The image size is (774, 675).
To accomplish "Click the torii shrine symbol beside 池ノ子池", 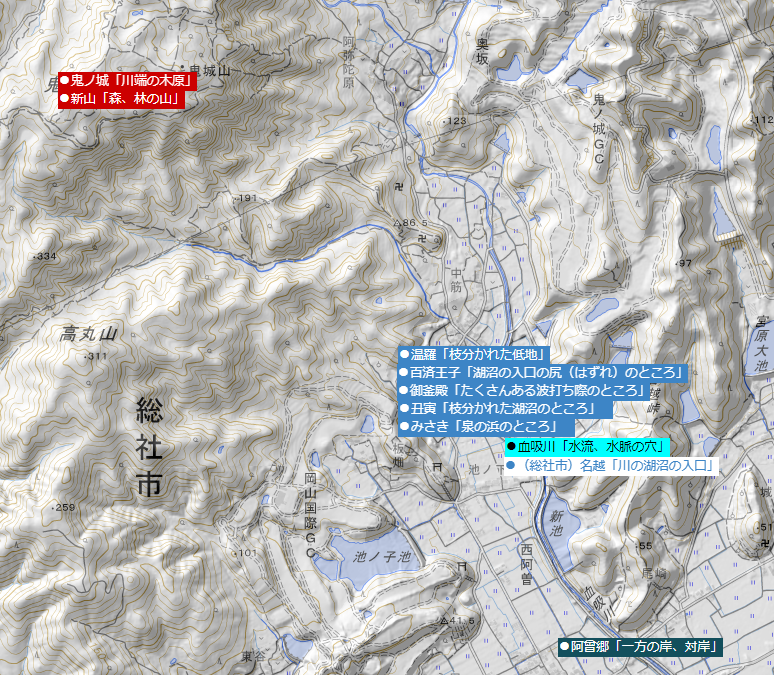I will coord(461,565).
